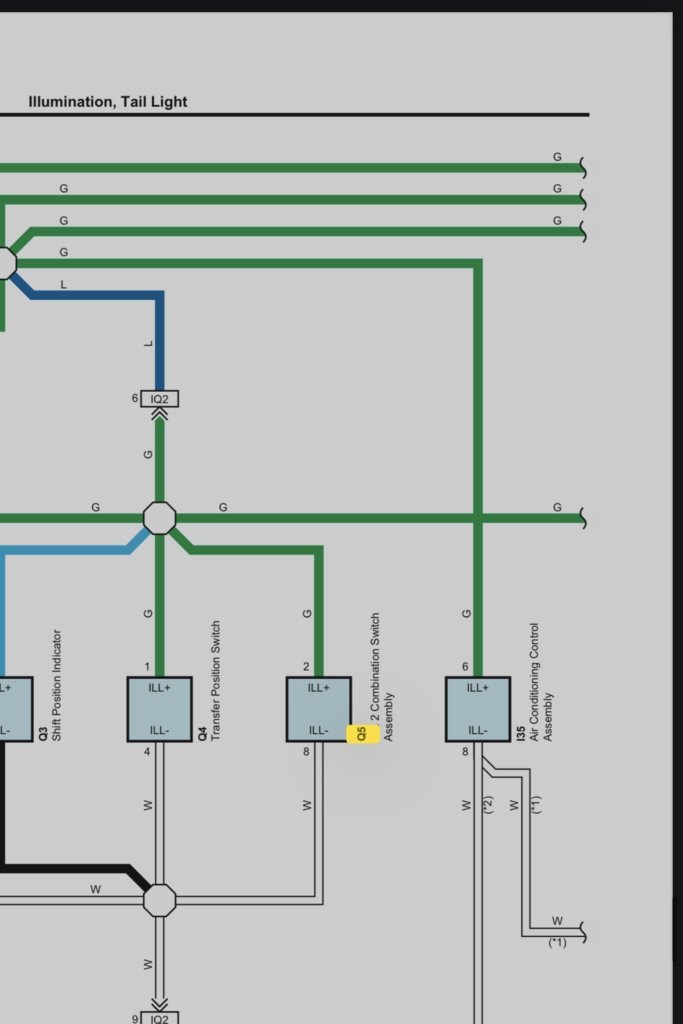
Task: Click the white wire junction octagon below Q4
Action: pos(159,901)
